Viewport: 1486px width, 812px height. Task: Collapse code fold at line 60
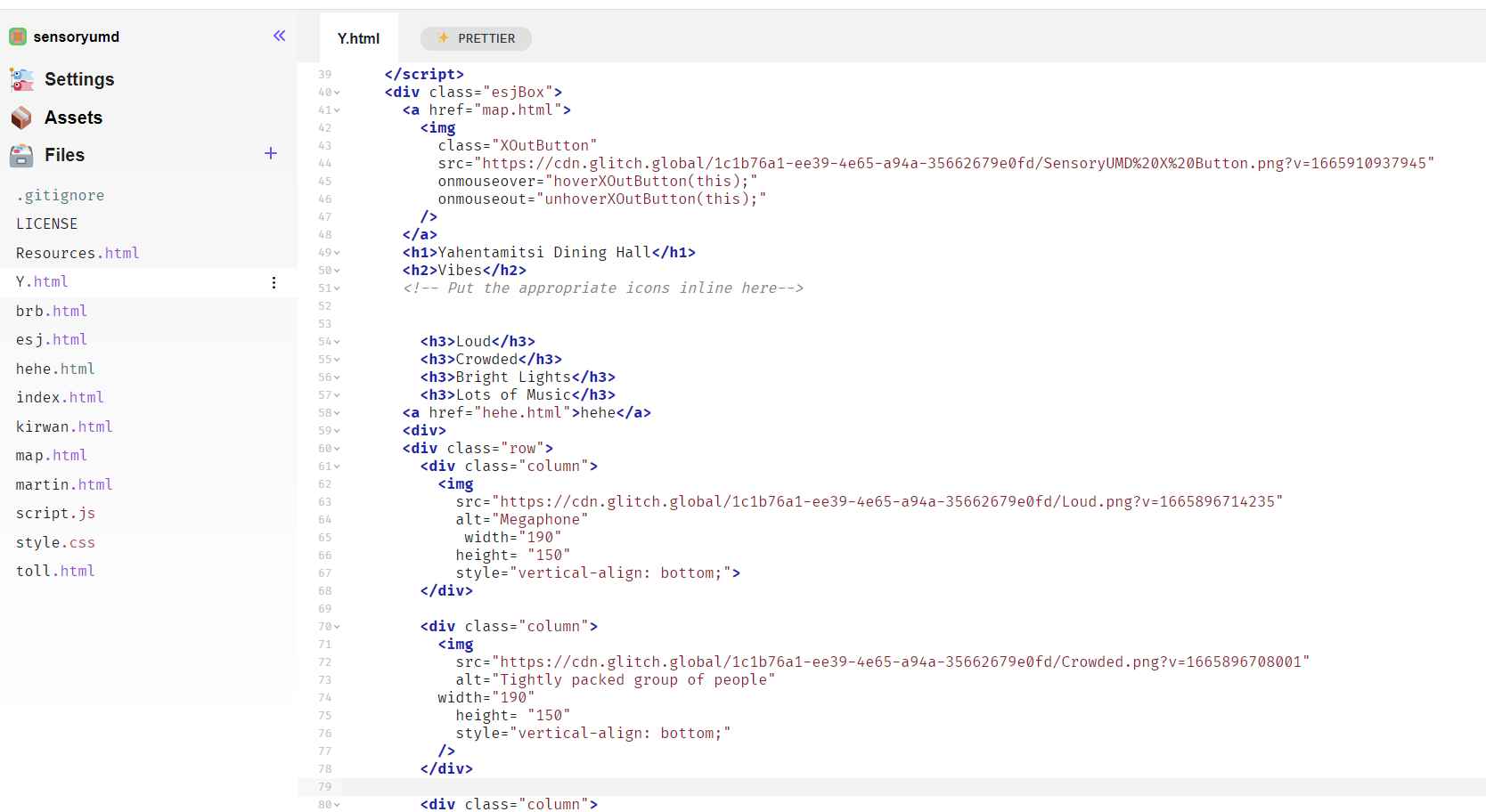tap(337, 449)
